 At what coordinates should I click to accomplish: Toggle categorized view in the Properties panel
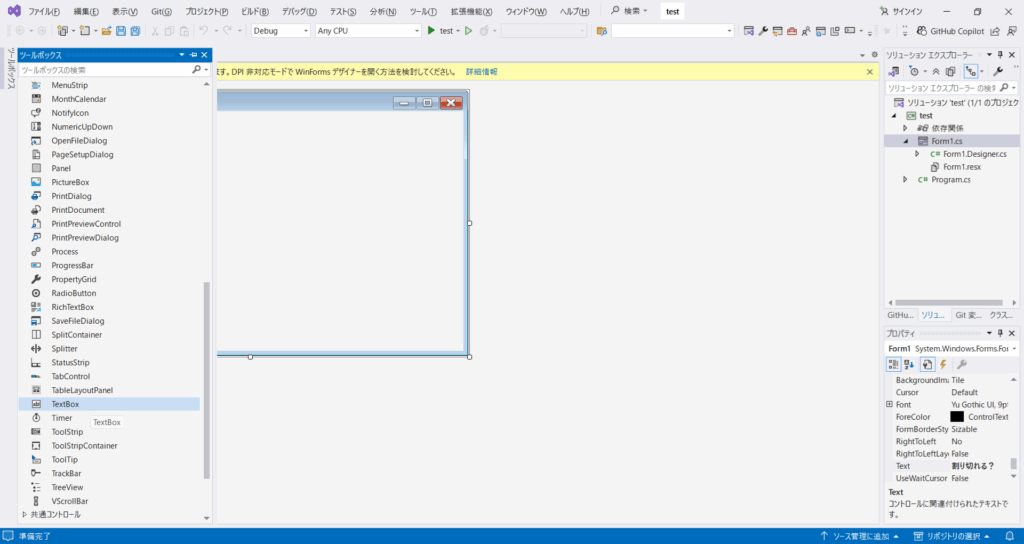coord(893,364)
